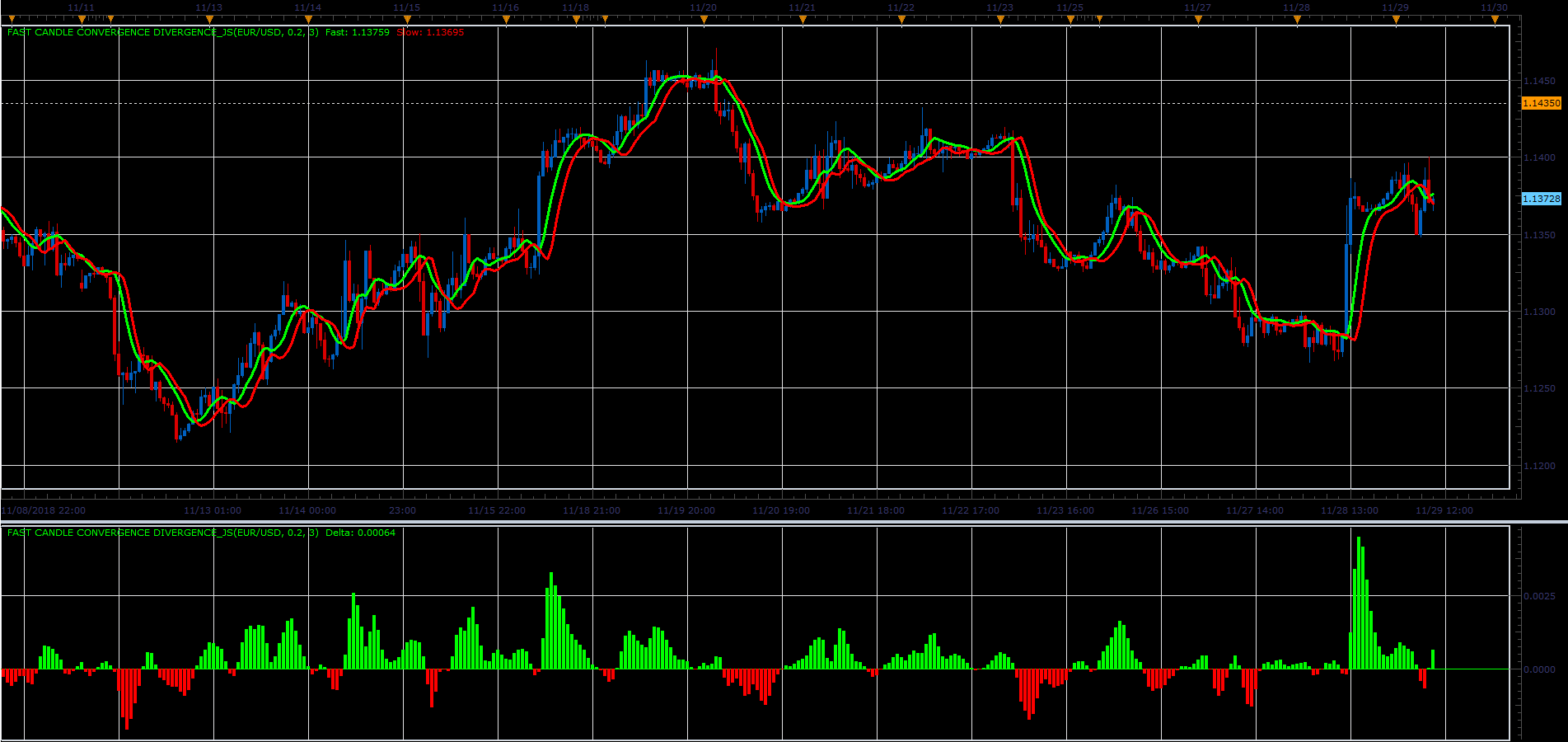Click the 0.0025 histogram scale label
Viewport: 1568px width, 742px height.
pos(1539,595)
